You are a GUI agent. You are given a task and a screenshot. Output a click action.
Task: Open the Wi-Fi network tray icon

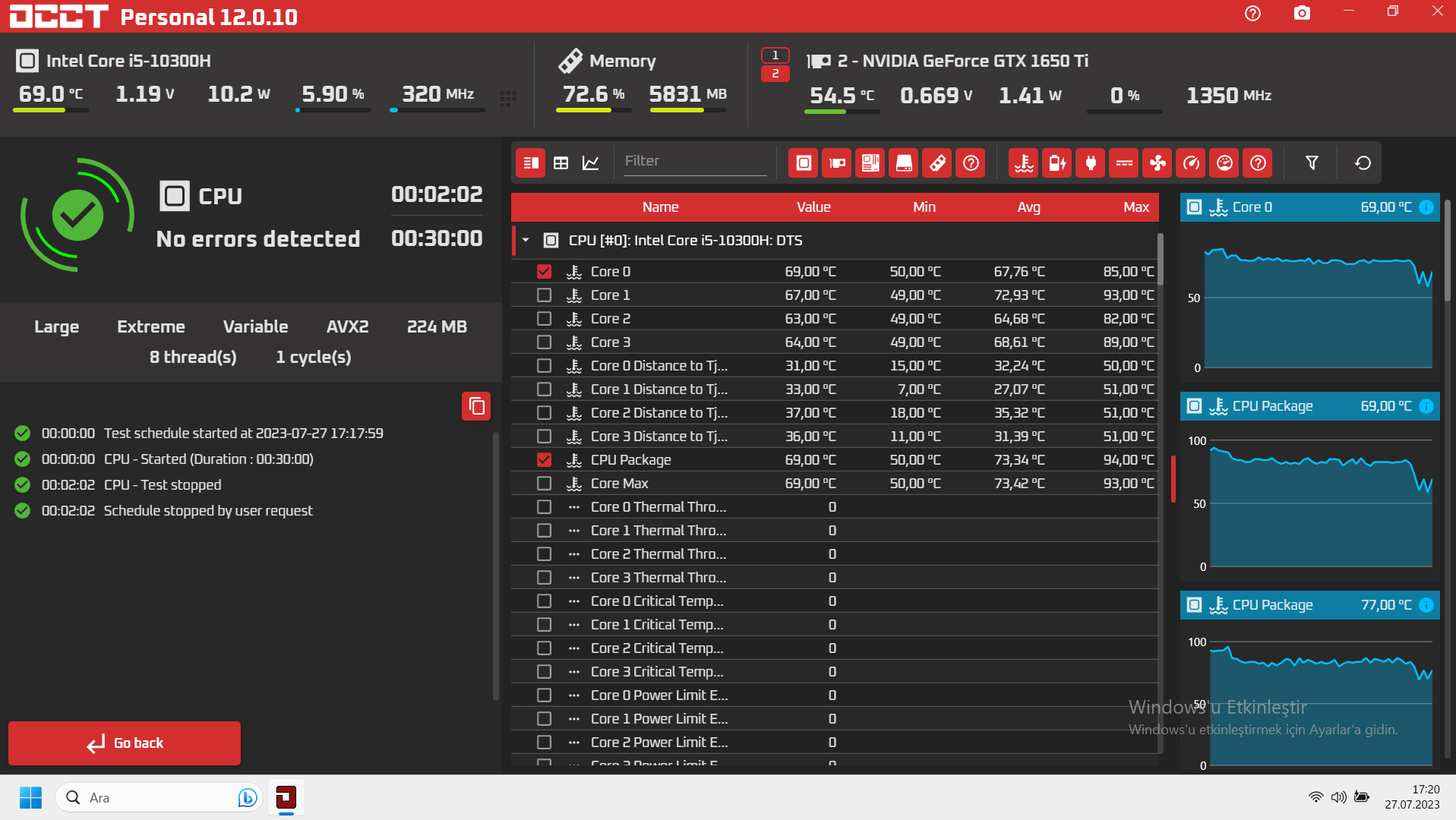click(x=1315, y=797)
